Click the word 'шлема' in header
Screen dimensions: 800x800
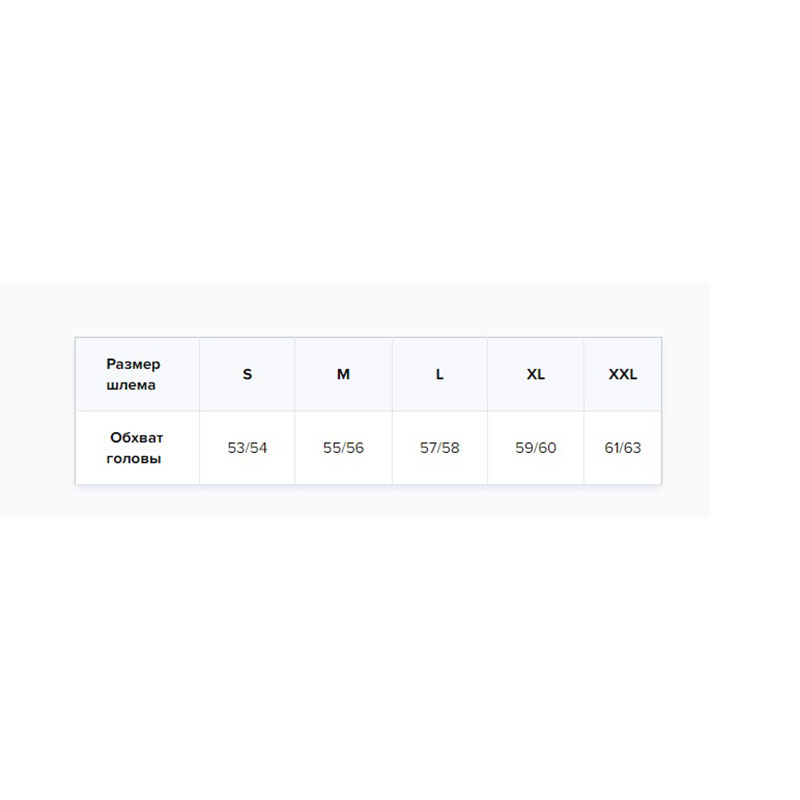tap(131, 385)
